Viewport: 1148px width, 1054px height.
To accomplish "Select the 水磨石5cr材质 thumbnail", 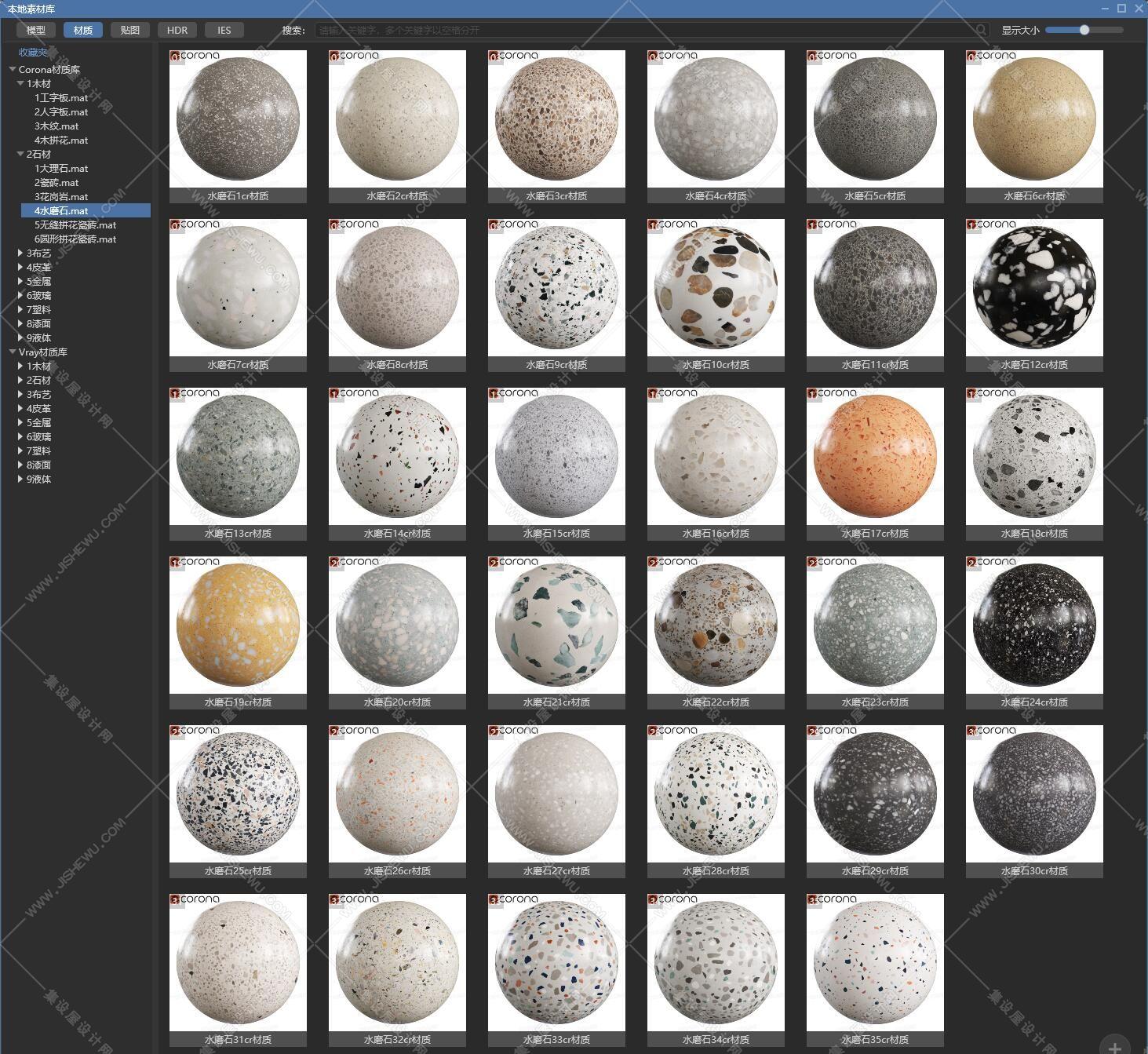I will 875,119.
